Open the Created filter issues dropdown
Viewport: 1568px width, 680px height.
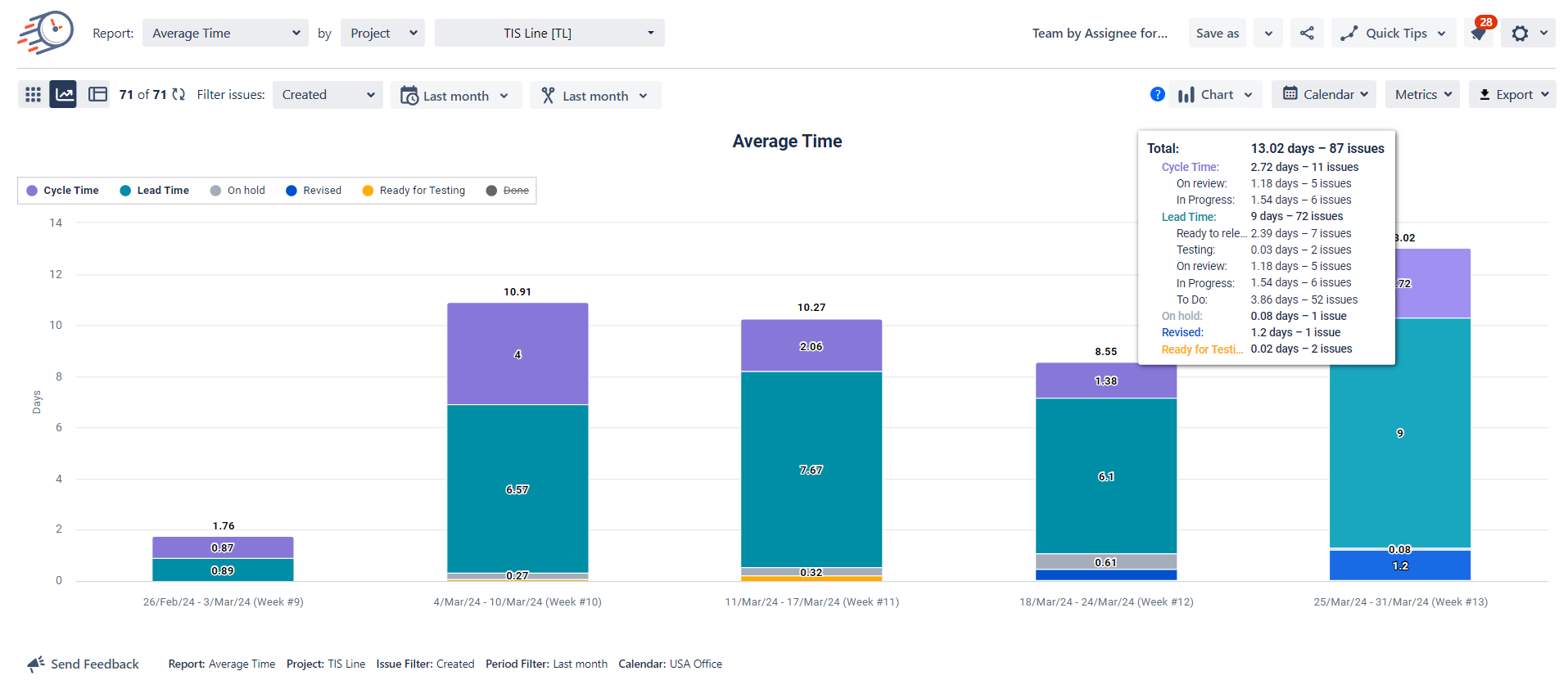point(328,95)
